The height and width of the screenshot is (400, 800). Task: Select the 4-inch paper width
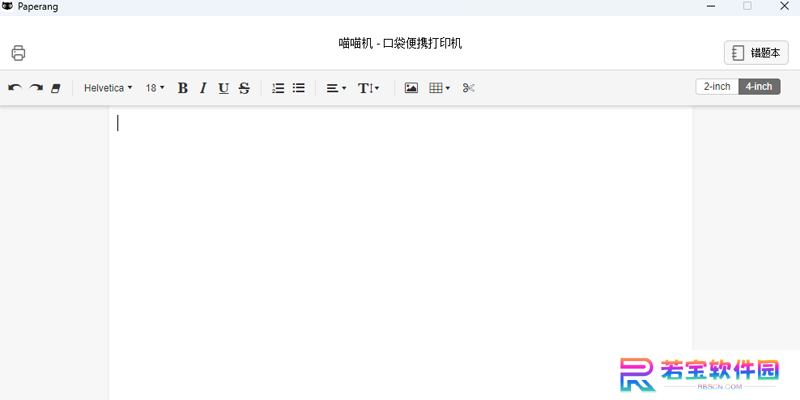click(759, 87)
